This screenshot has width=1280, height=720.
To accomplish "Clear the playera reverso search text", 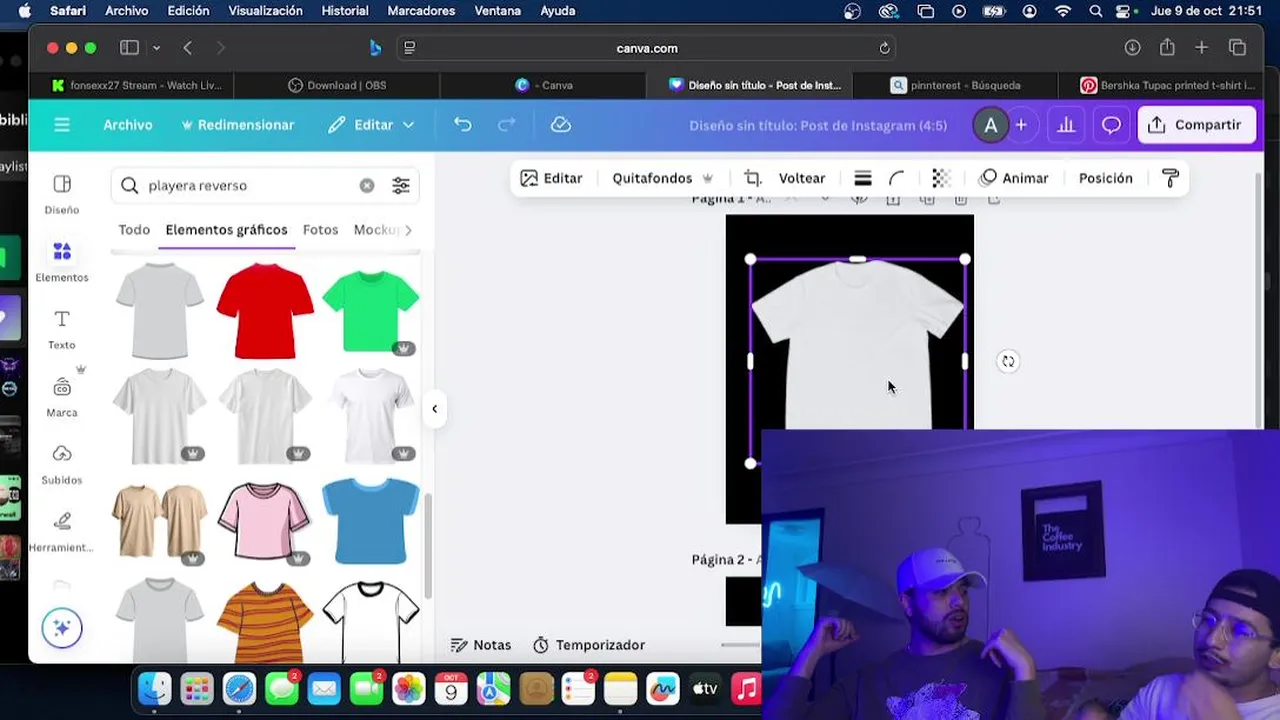I will tap(367, 185).
